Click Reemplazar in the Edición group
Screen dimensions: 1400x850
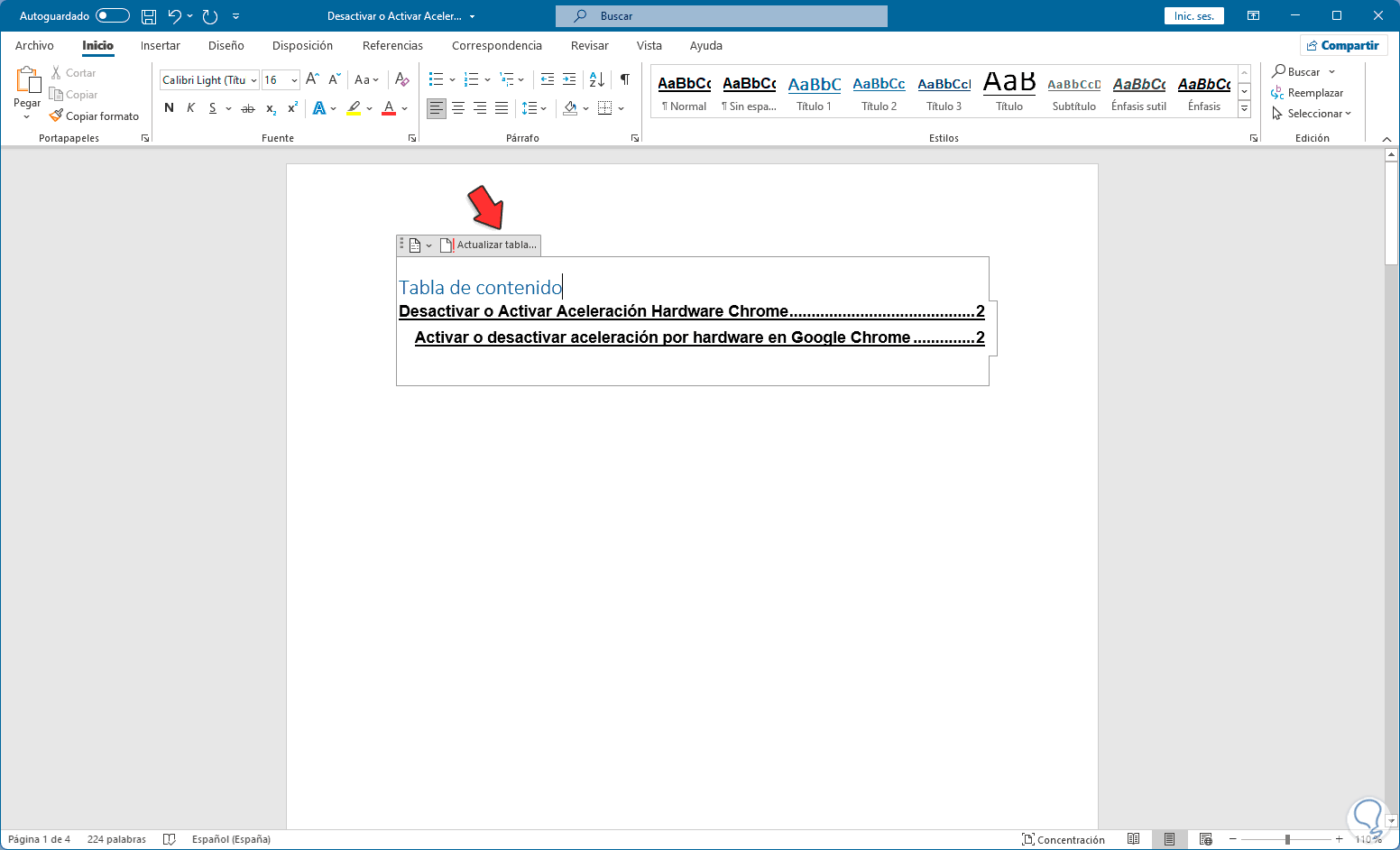click(1307, 93)
